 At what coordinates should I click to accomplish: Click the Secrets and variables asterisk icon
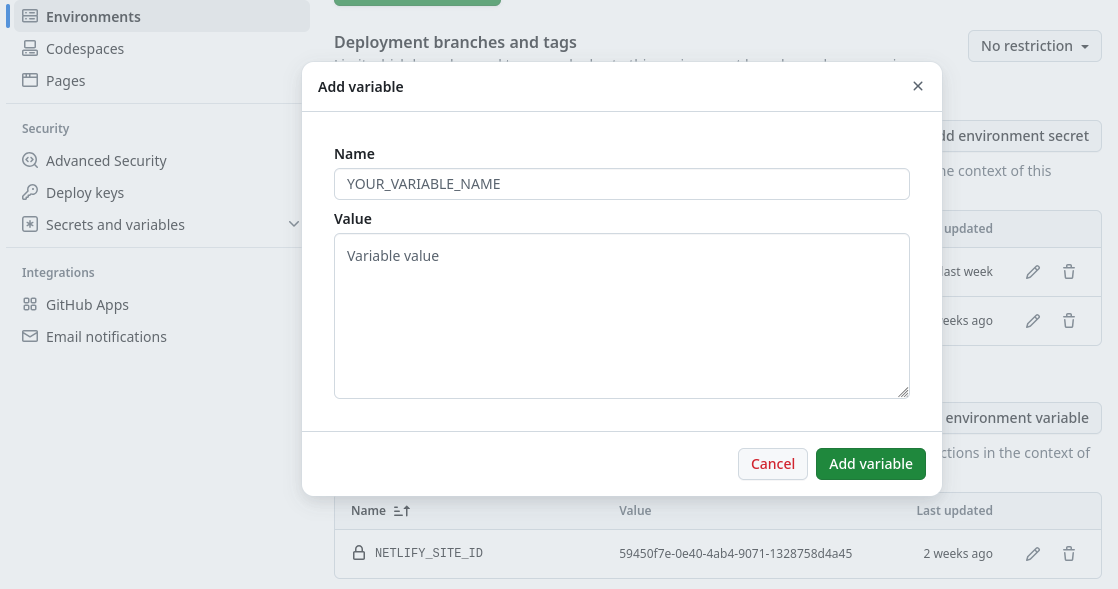[30, 224]
